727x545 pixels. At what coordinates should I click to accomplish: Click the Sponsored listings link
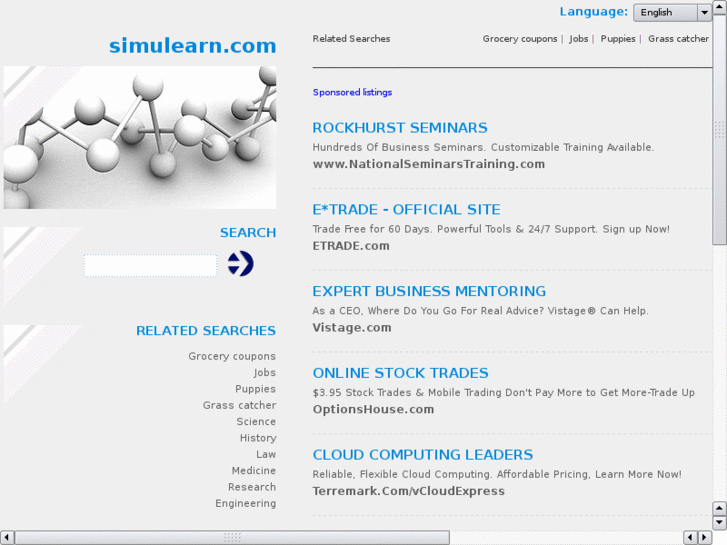[x=352, y=92]
